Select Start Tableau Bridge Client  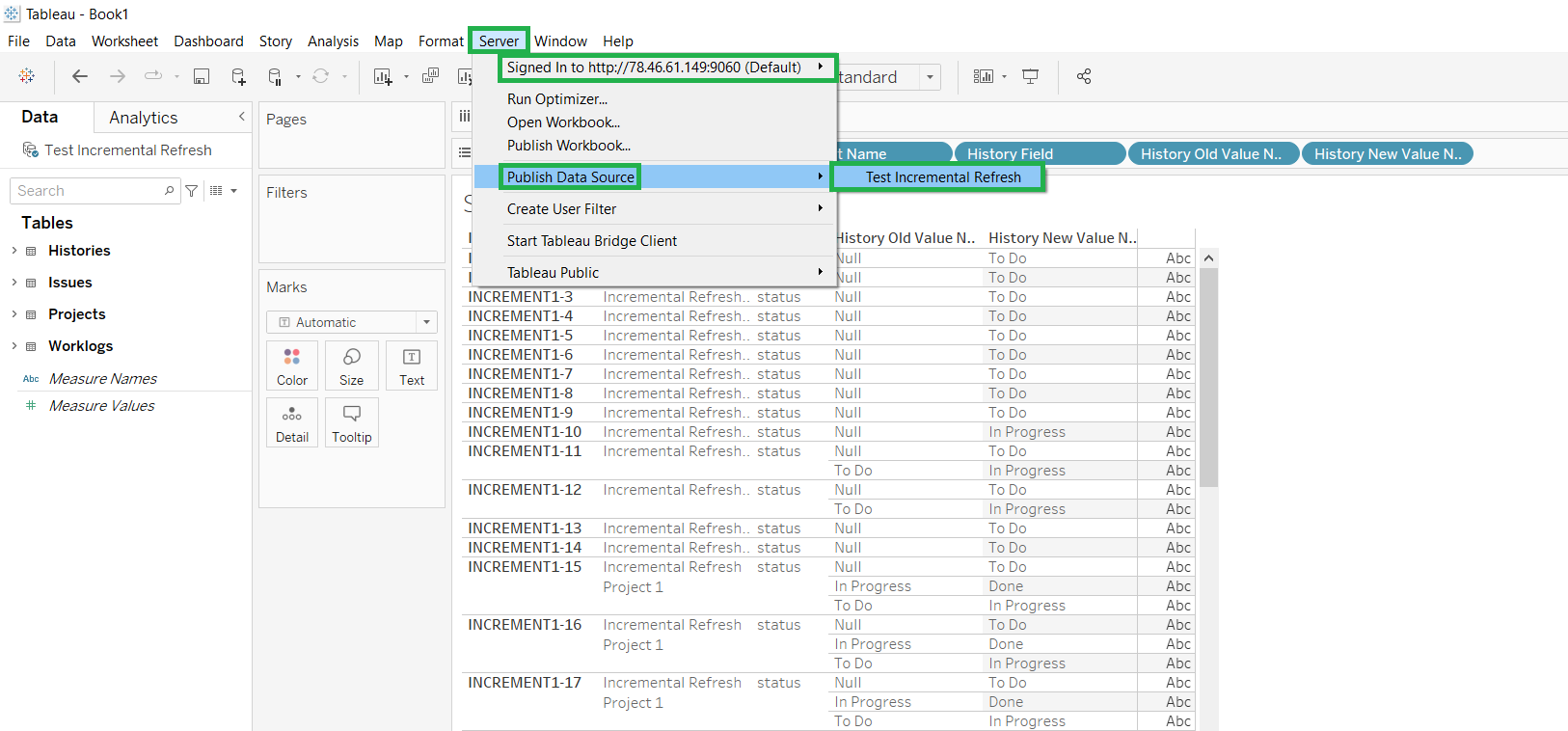[592, 241]
